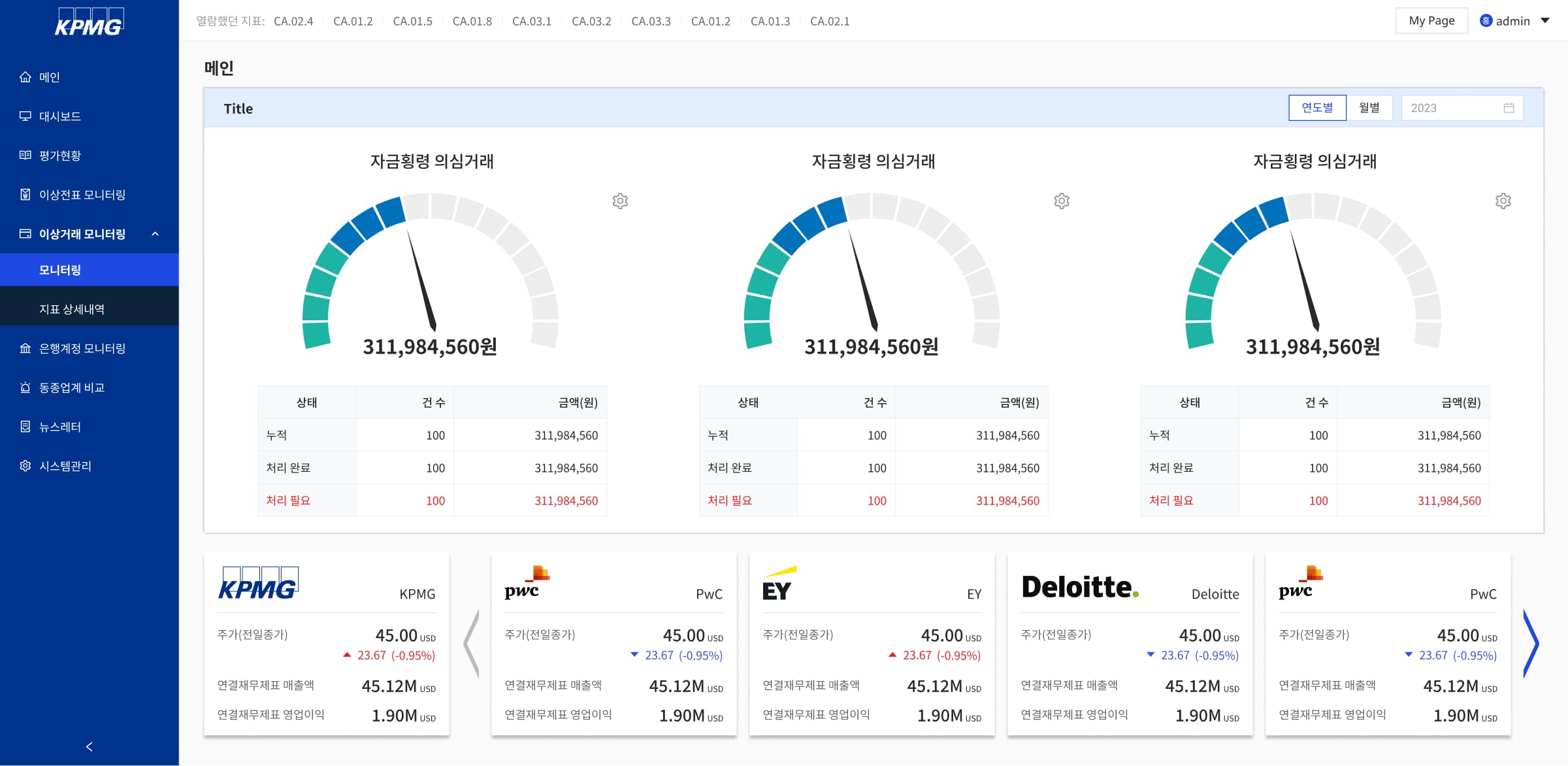This screenshot has width=1568, height=766.
Task: Collapse the sidebar with the bottom chevron
Action: click(90, 747)
